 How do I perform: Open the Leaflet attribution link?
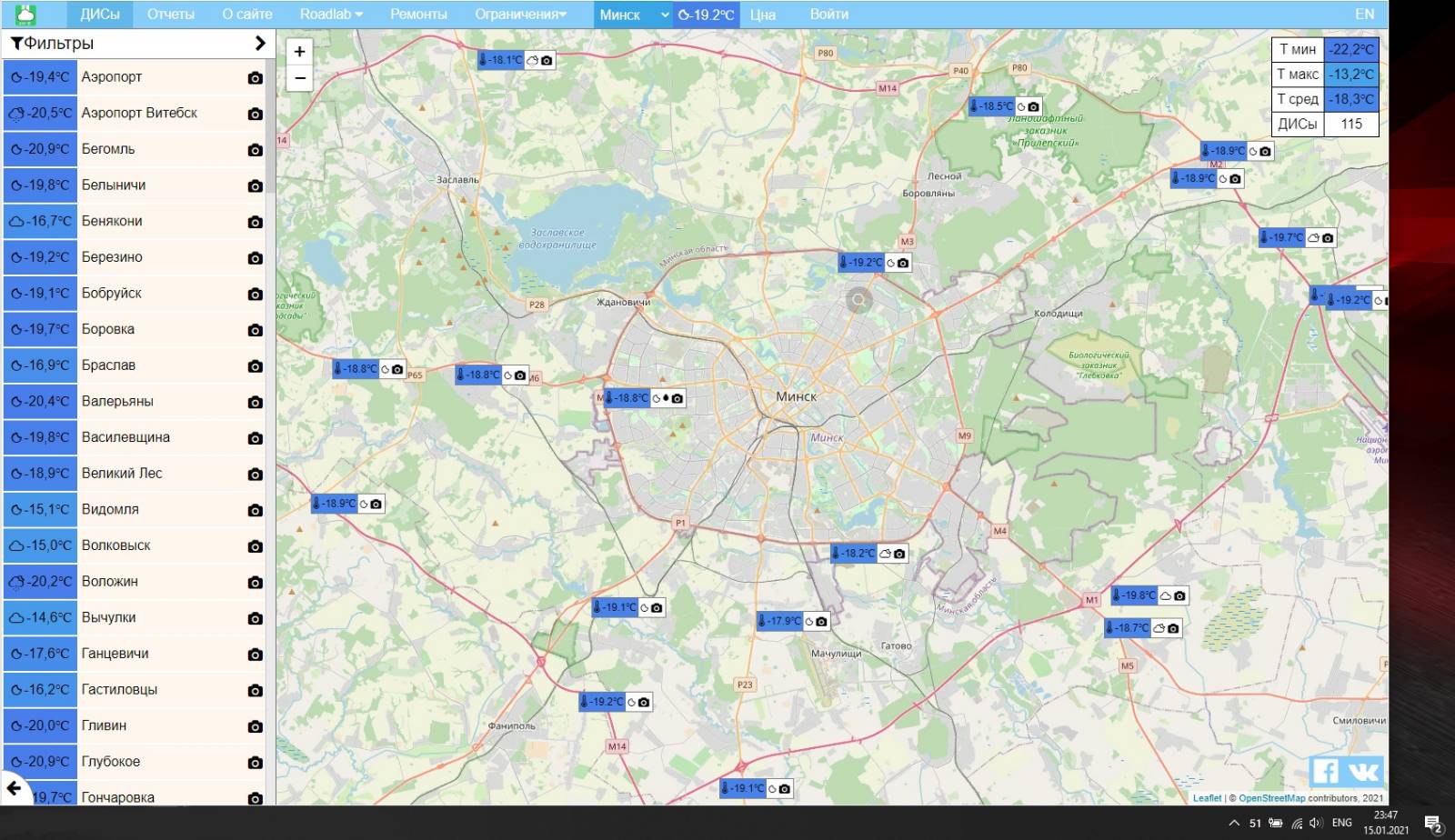click(x=1207, y=798)
